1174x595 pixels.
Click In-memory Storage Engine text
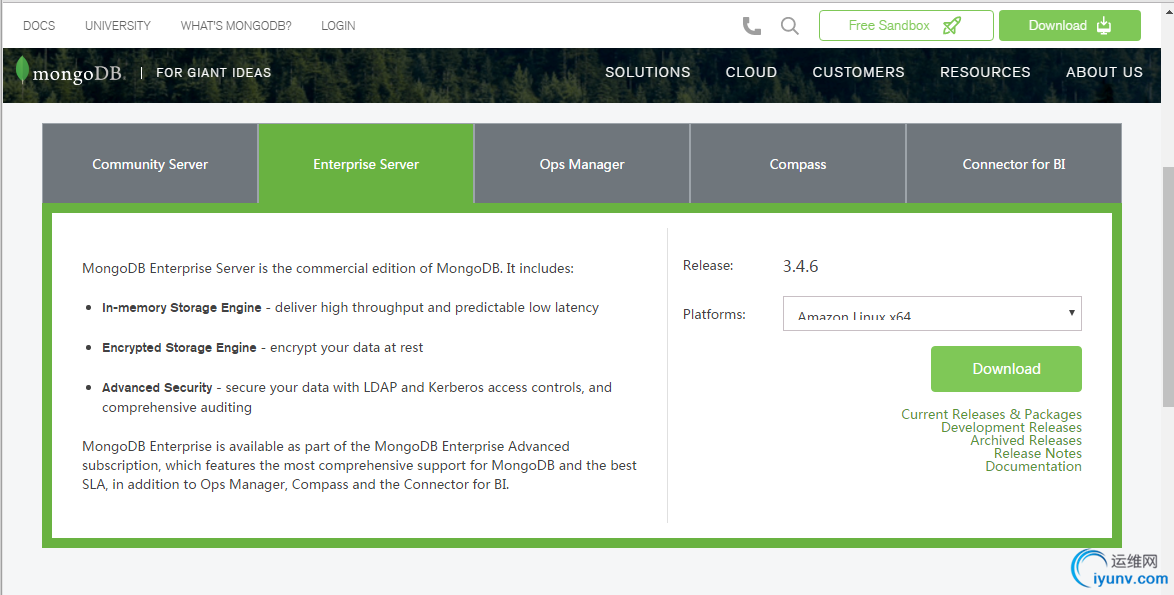[x=182, y=308]
